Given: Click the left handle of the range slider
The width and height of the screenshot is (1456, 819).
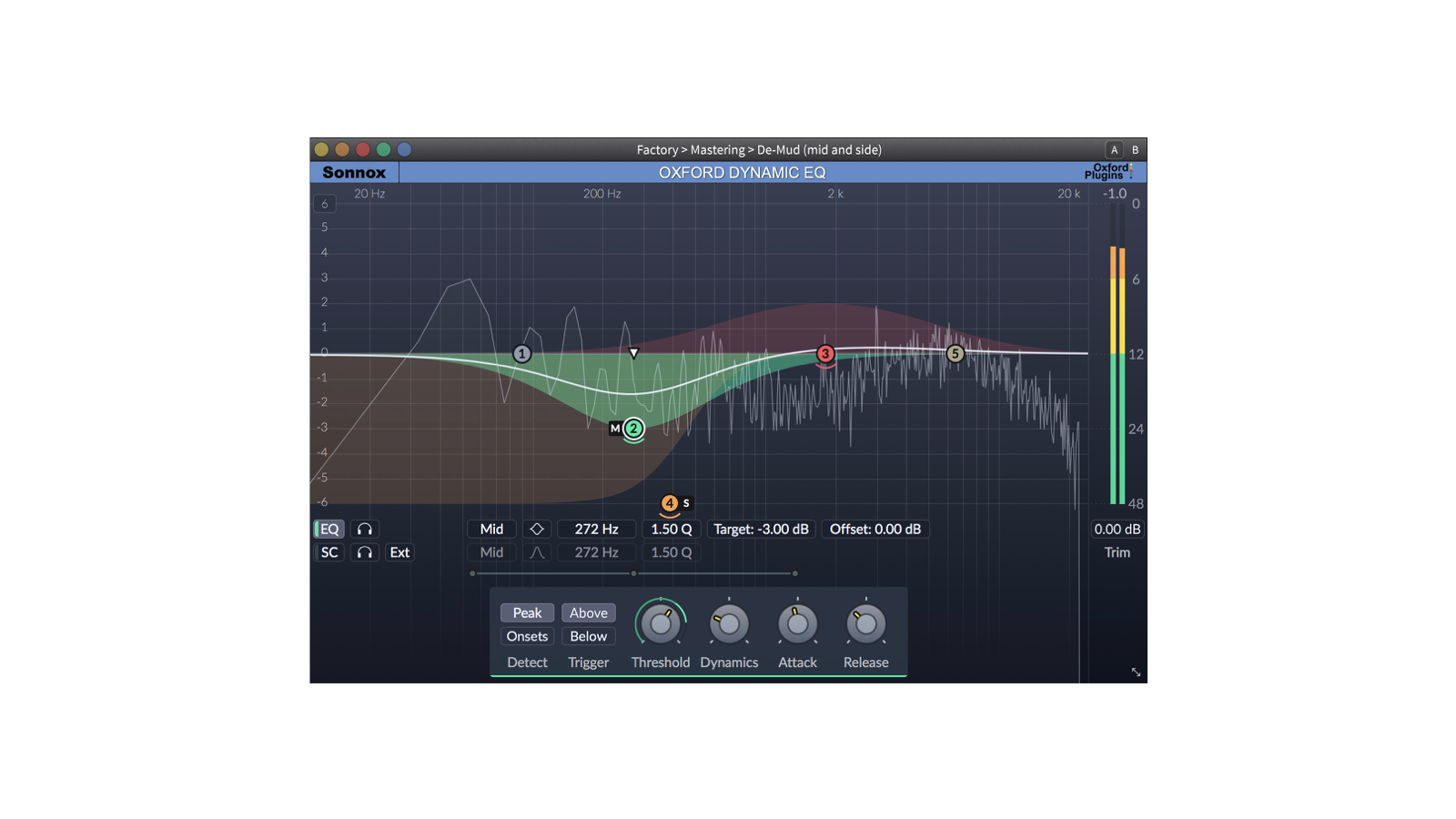Looking at the screenshot, I should 472,573.
